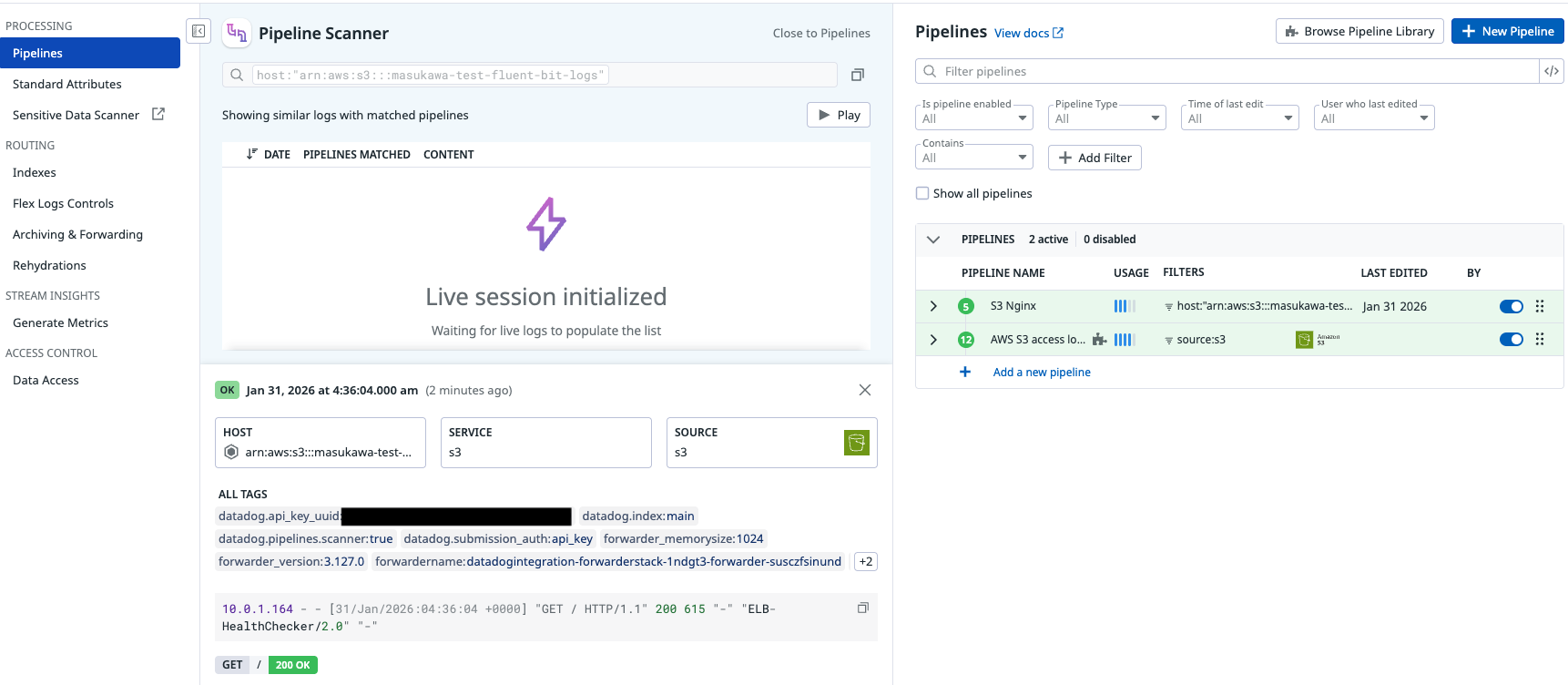The width and height of the screenshot is (1568, 685).
Task: Click the Amazon S3 integration icon
Action: click(x=1305, y=340)
